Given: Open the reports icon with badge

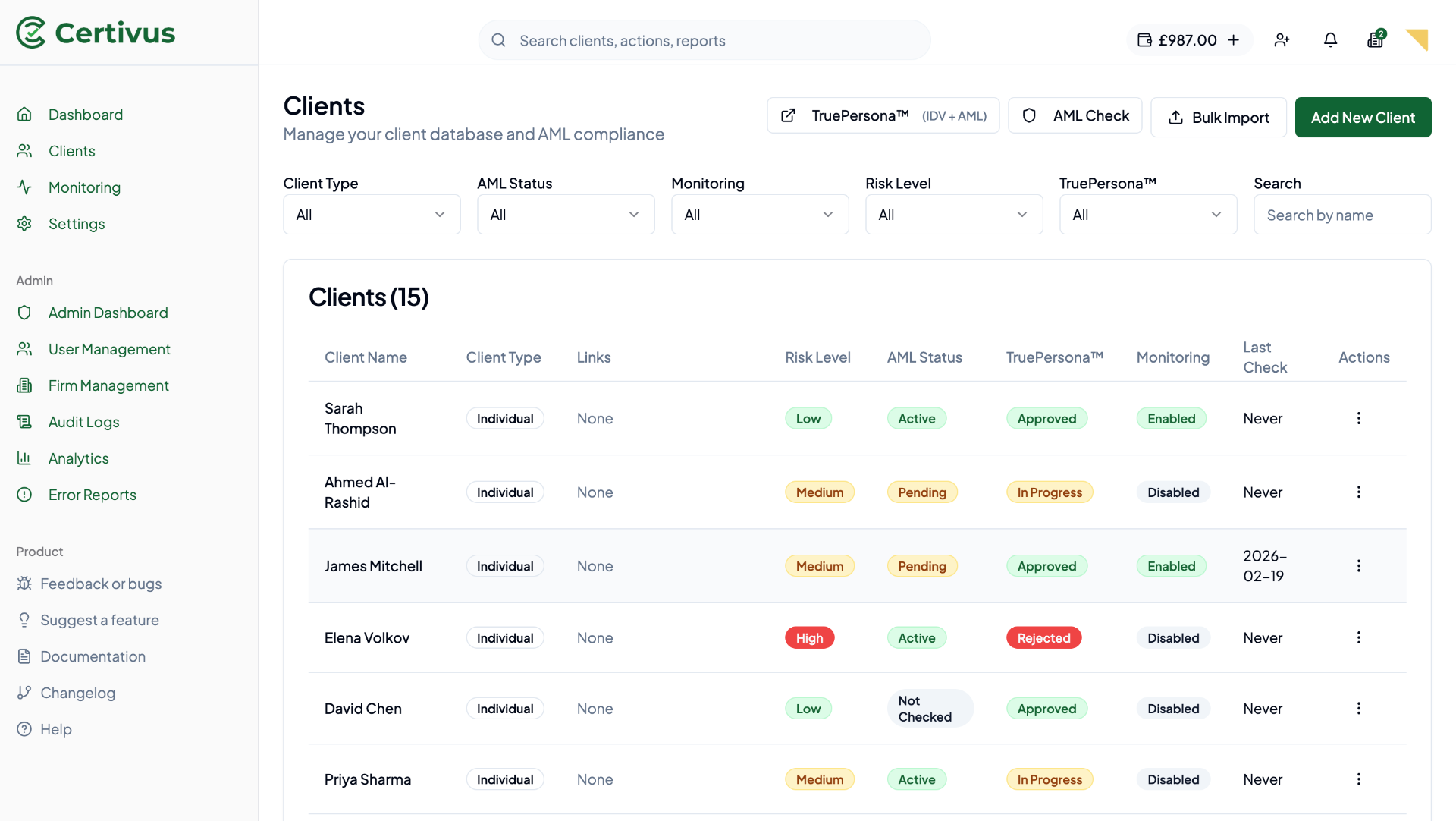Looking at the screenshot, I should (1376, 39).
